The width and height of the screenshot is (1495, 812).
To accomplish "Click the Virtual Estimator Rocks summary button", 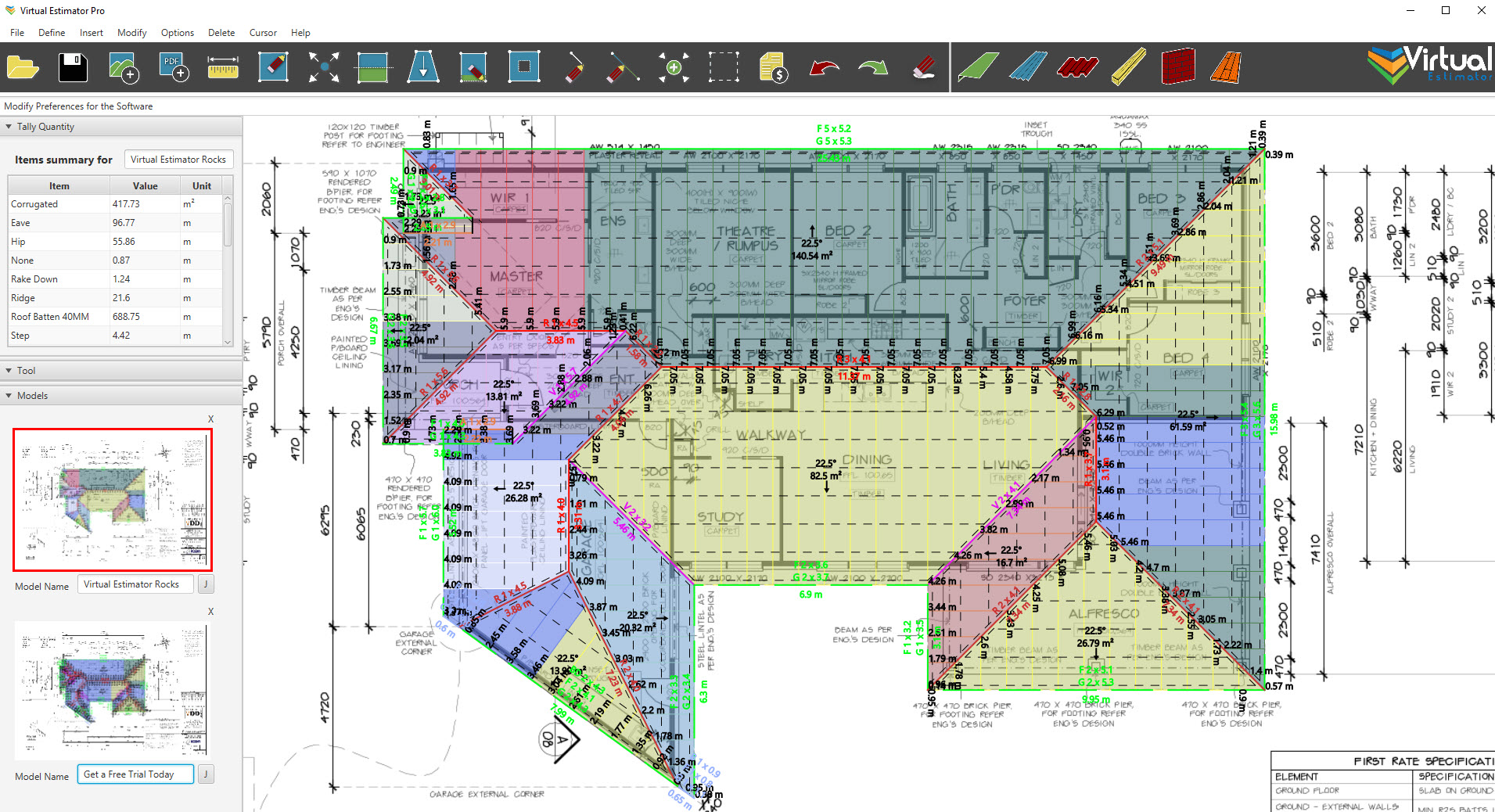I will point(178,159).
